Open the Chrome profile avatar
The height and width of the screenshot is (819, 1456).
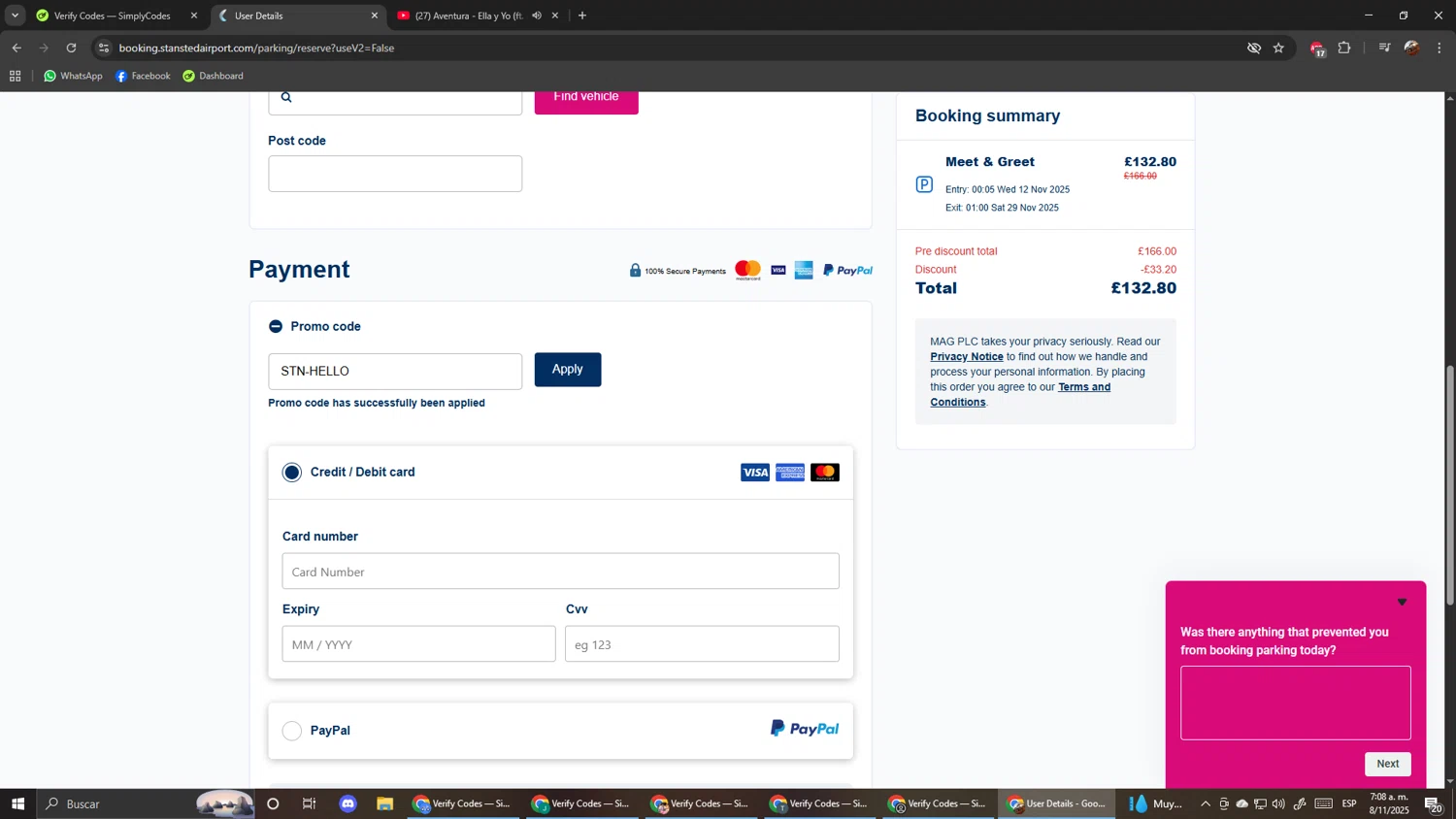(1412, 48)
